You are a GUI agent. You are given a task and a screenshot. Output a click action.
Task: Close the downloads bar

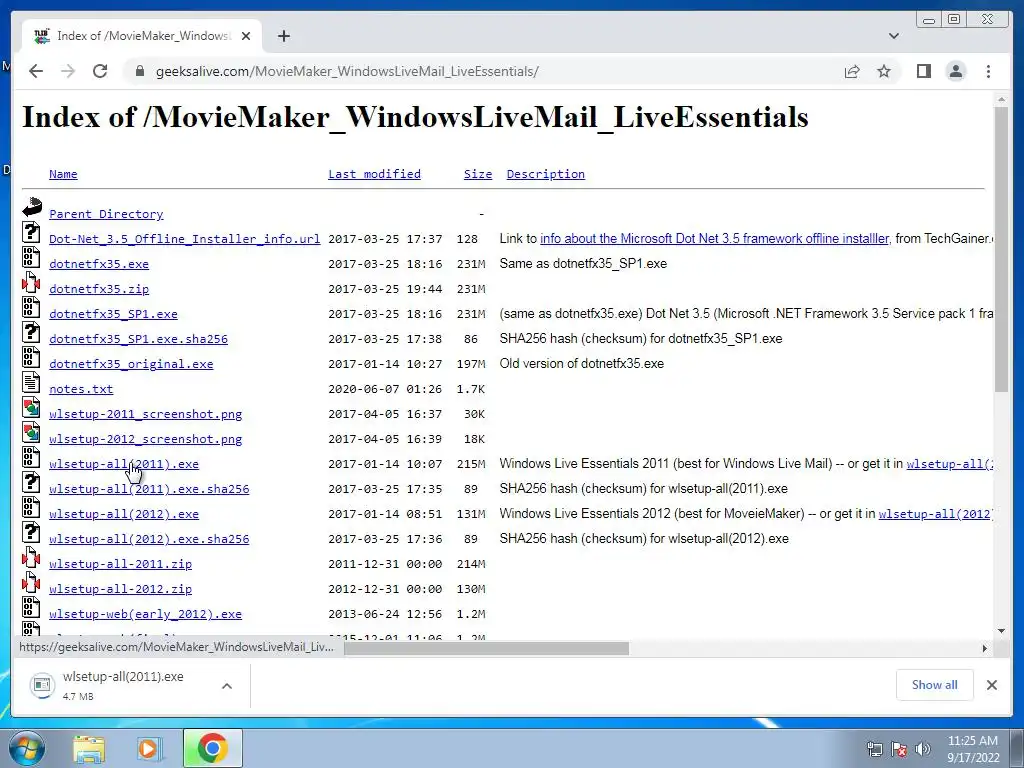tap(991, 685)
